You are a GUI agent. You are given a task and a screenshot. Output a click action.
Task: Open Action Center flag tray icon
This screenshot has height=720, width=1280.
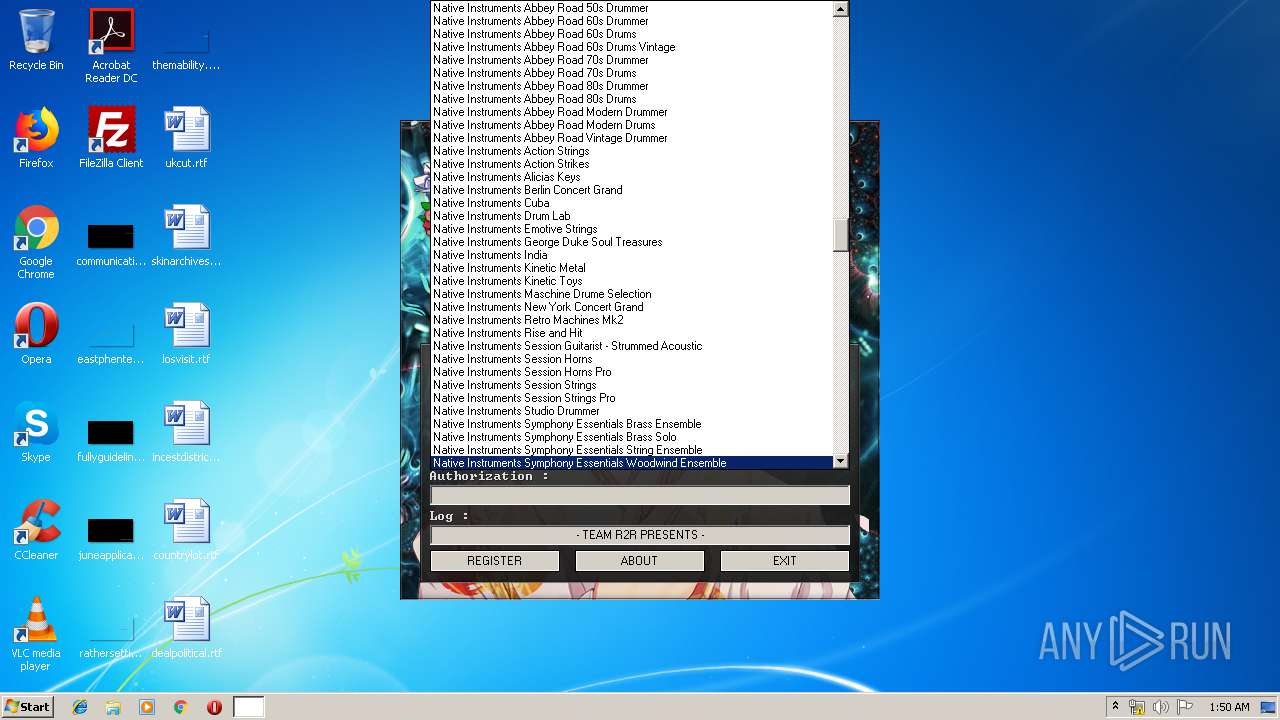tap(1185, 707)
